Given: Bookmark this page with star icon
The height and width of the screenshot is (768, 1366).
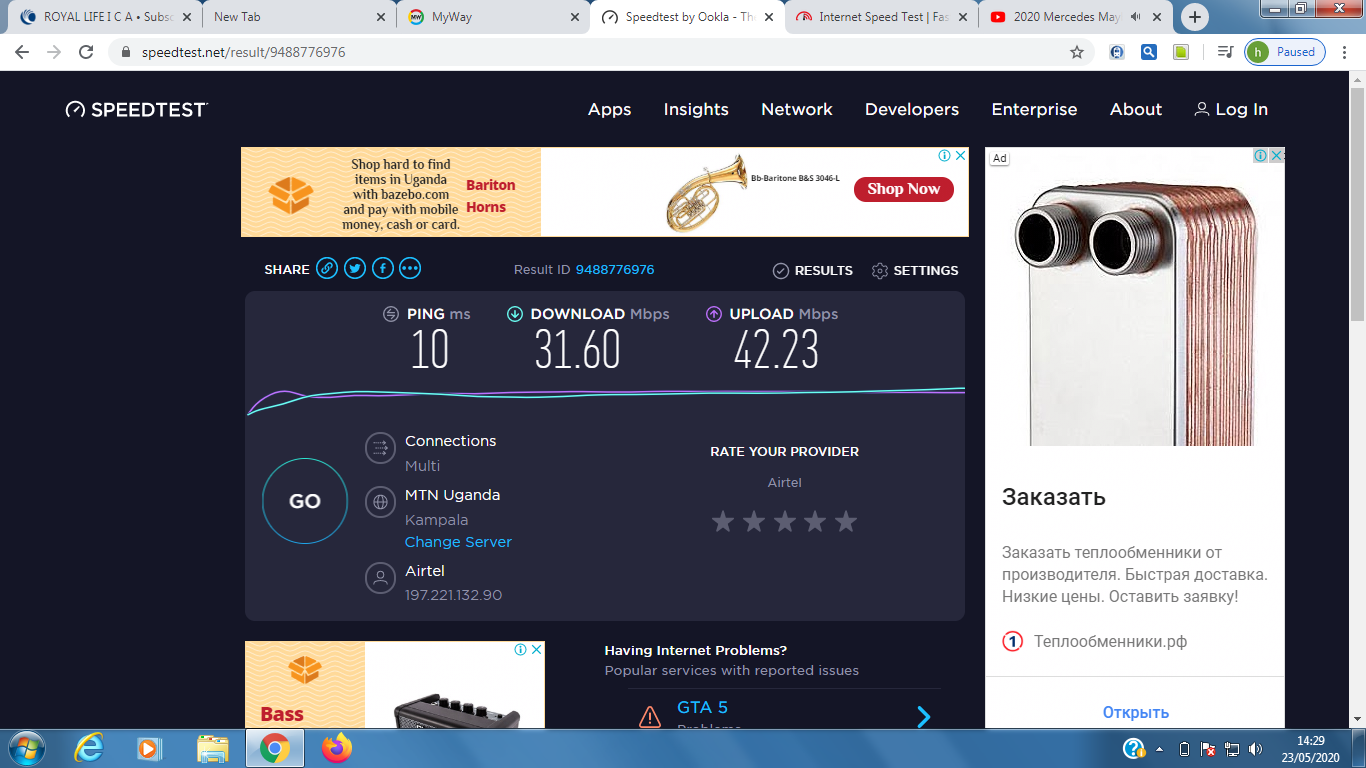Looking at the screenshot, I should coord(1077,52).
